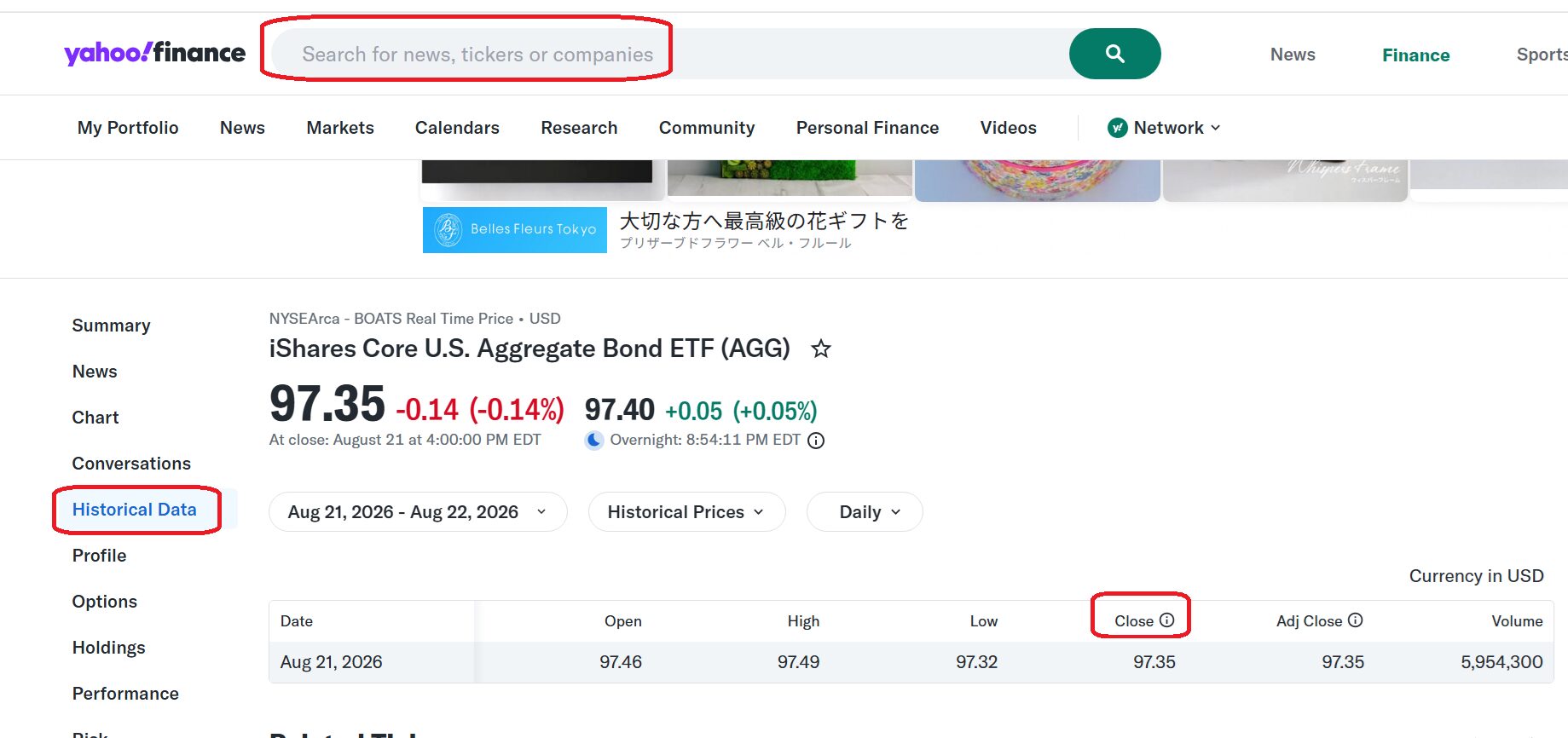1568x738 pixels.
Task: Go to News in top header
Action: point(1293,55)
